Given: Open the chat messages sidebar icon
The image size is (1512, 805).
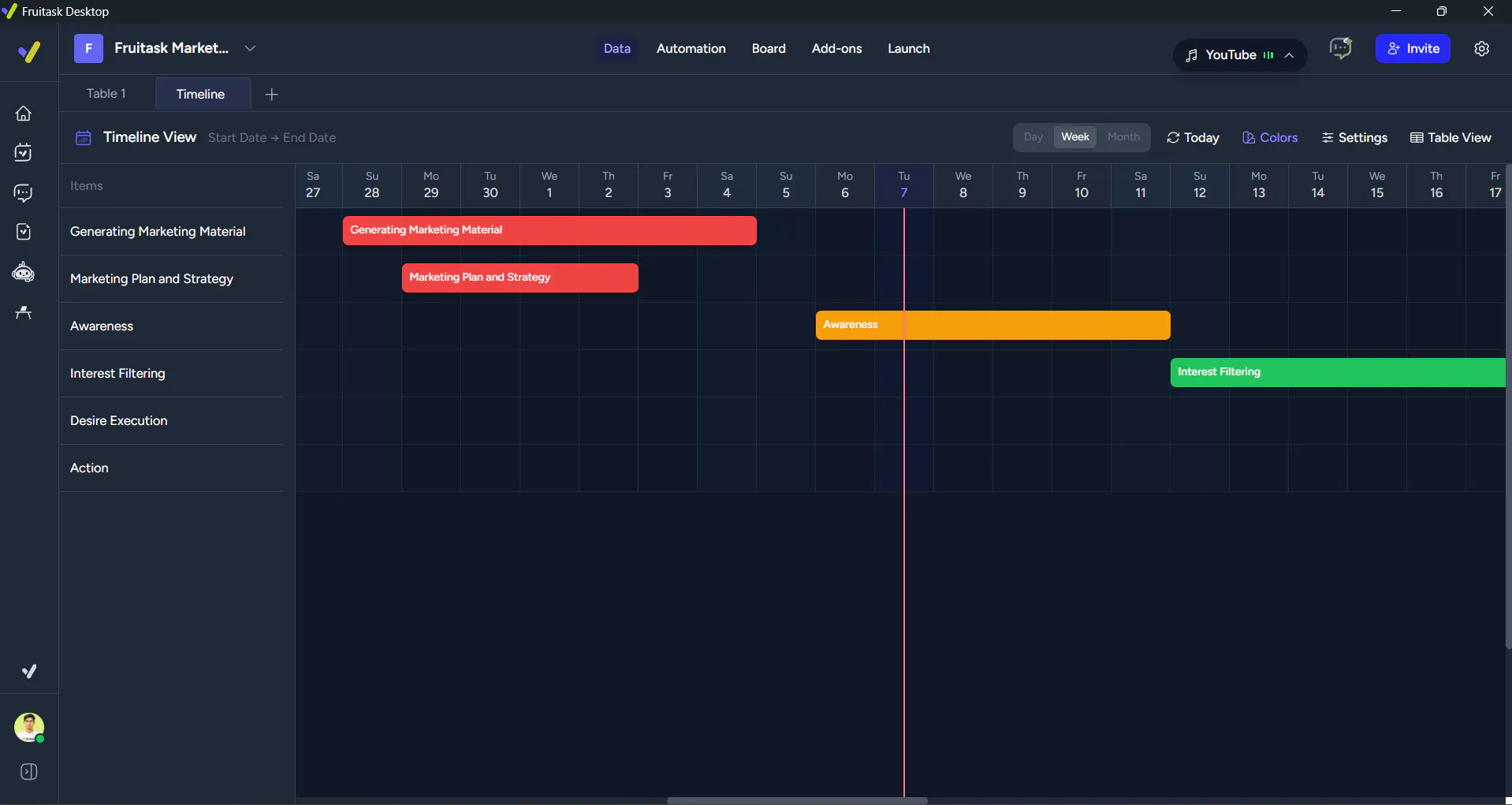Looking at the screenshot, I should (24, 192).
